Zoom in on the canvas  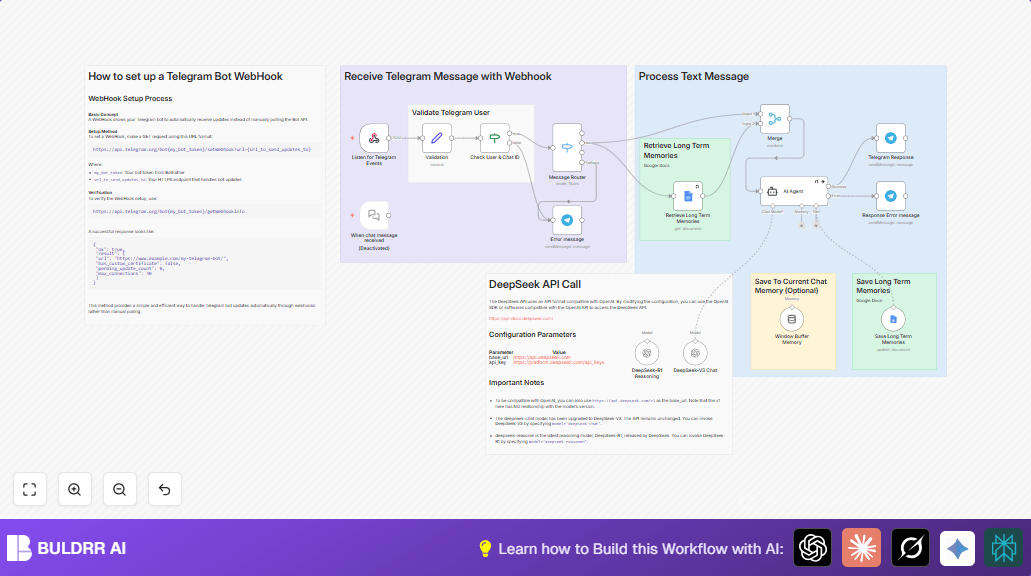[x=74, y=489]
